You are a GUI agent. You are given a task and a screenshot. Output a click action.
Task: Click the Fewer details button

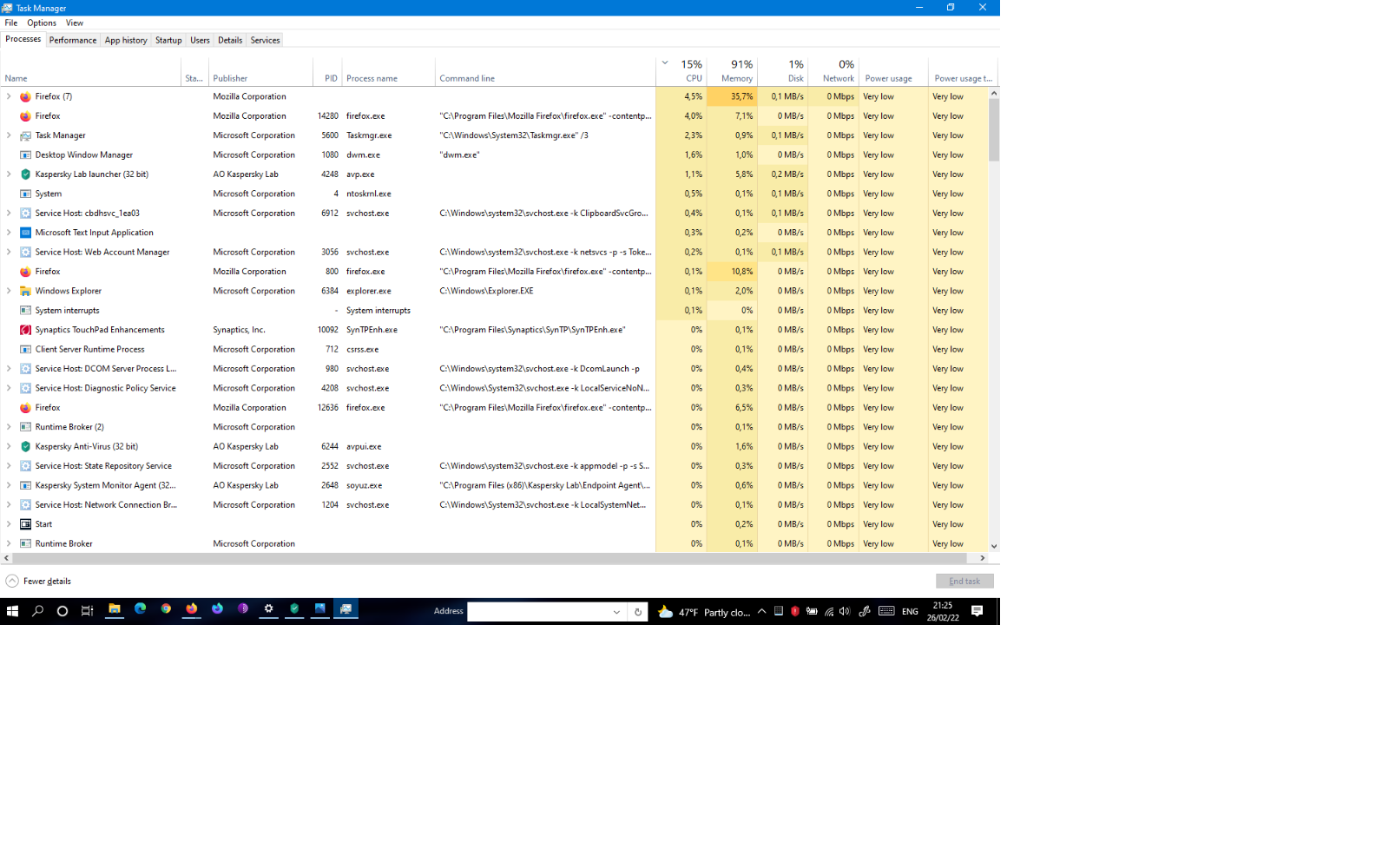(x=39, y=582)
